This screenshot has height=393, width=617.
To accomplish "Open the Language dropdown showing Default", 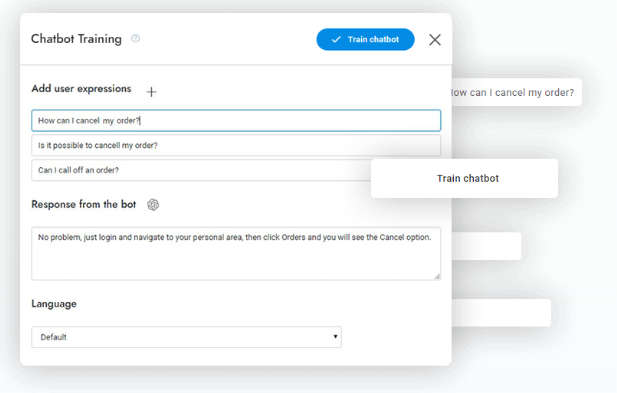I will 187,337.
